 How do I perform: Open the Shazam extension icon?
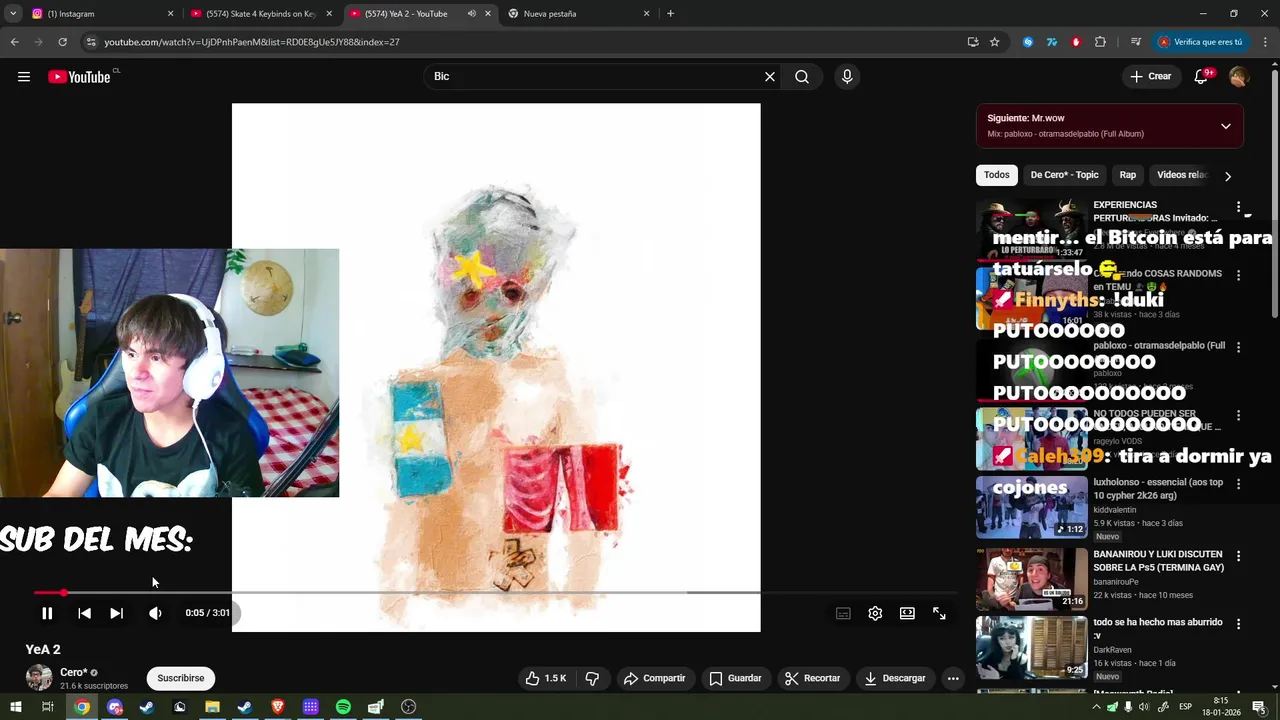point(1028,42)
